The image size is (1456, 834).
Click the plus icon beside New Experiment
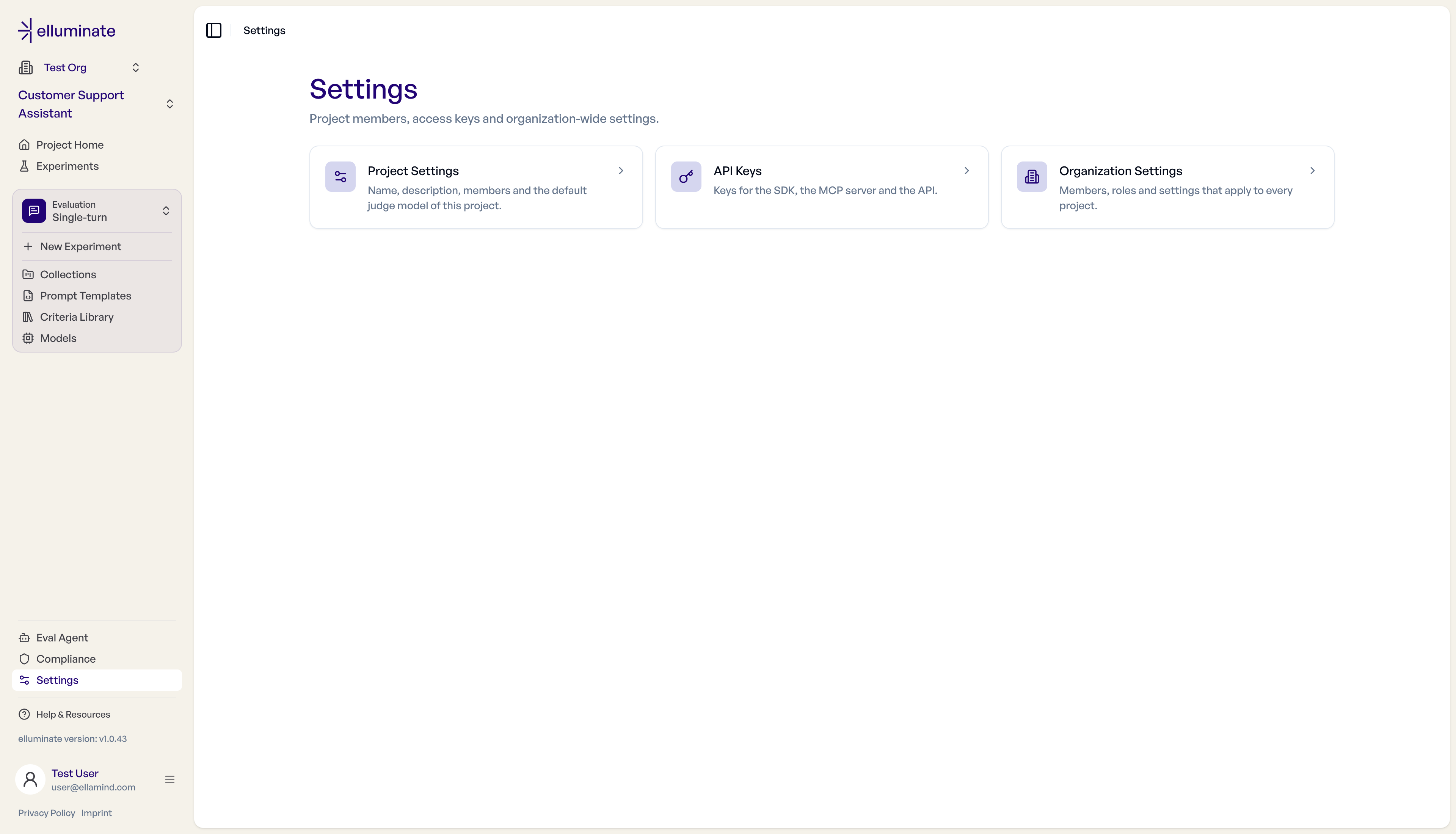[28, 246]
